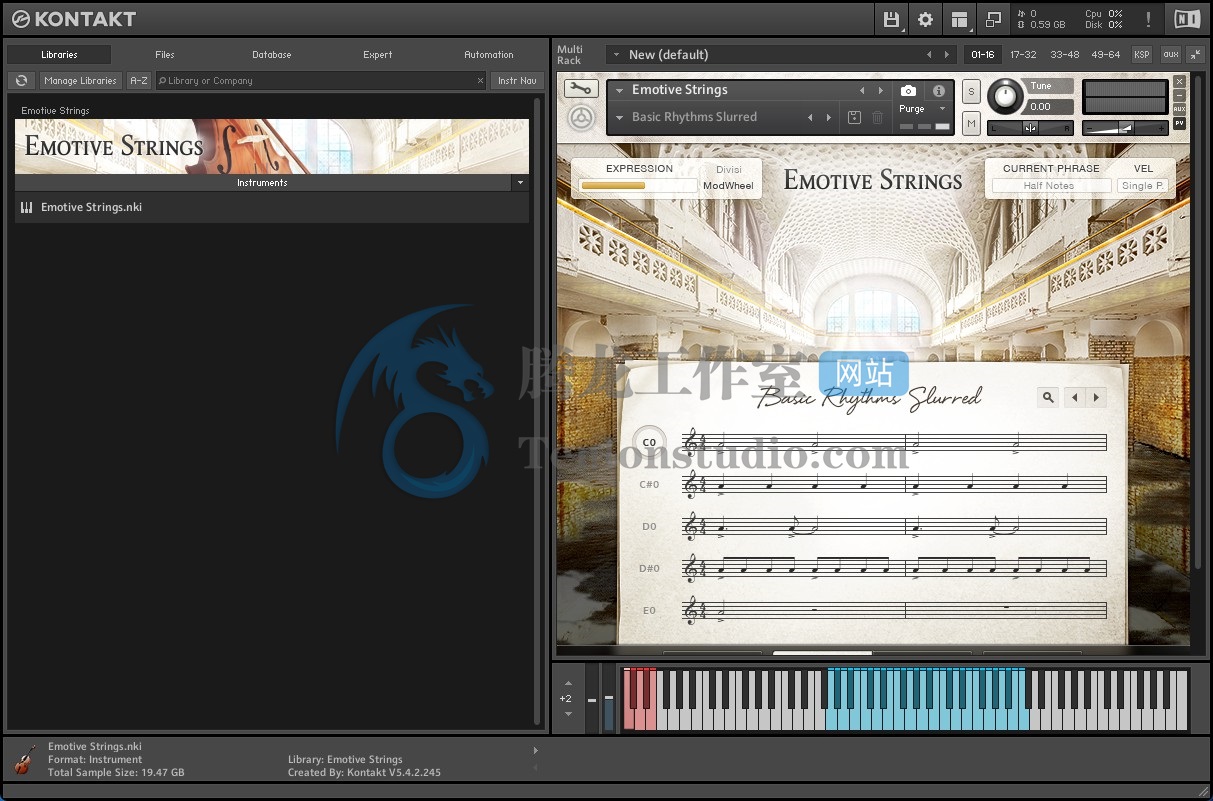Adjust the Expression level bar
This screenshot has height=801, width=1213.
638,186
